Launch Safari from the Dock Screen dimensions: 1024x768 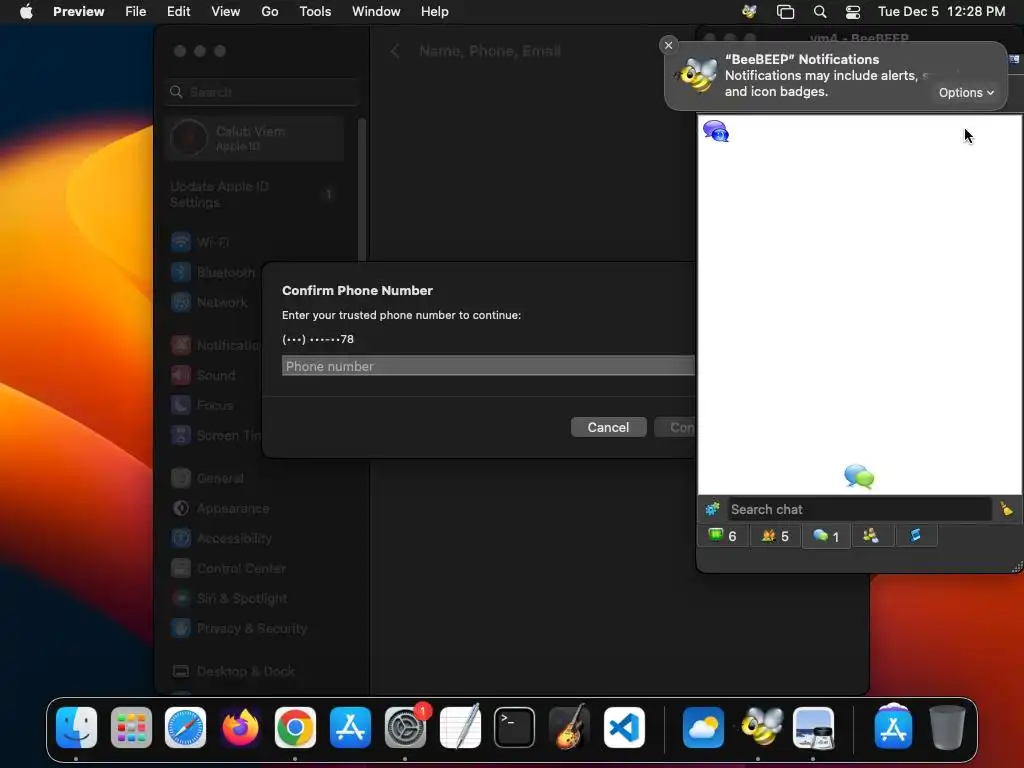click(x=185, y=728)
